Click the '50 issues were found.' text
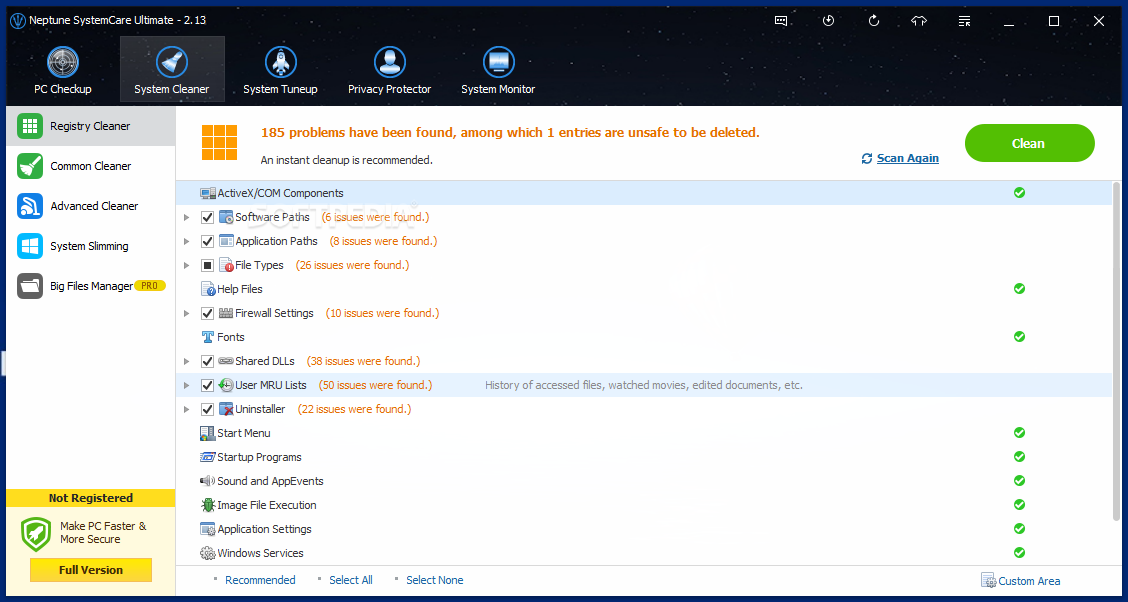 [376, 386]
